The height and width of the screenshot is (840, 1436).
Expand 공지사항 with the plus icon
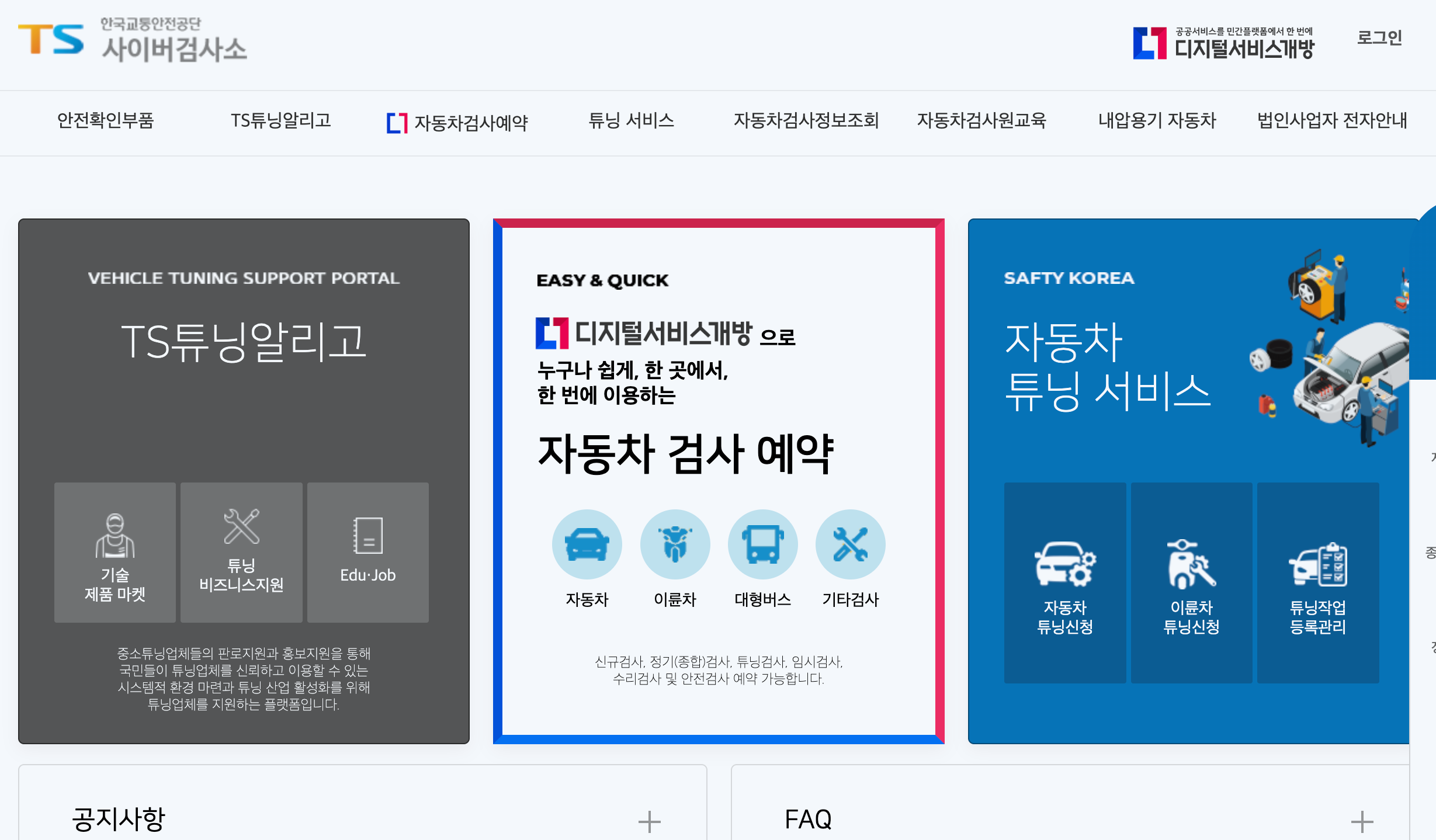(x=649, y=821)
